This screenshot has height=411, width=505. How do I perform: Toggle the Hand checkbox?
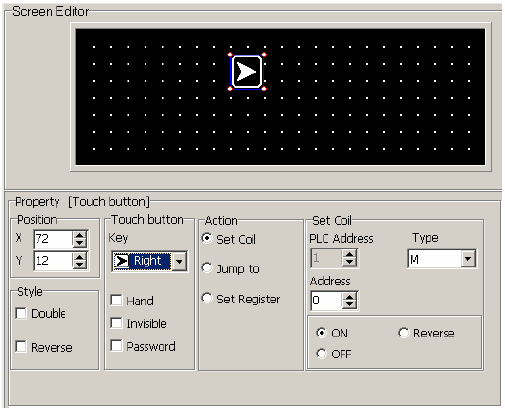[x=116, y=300]
